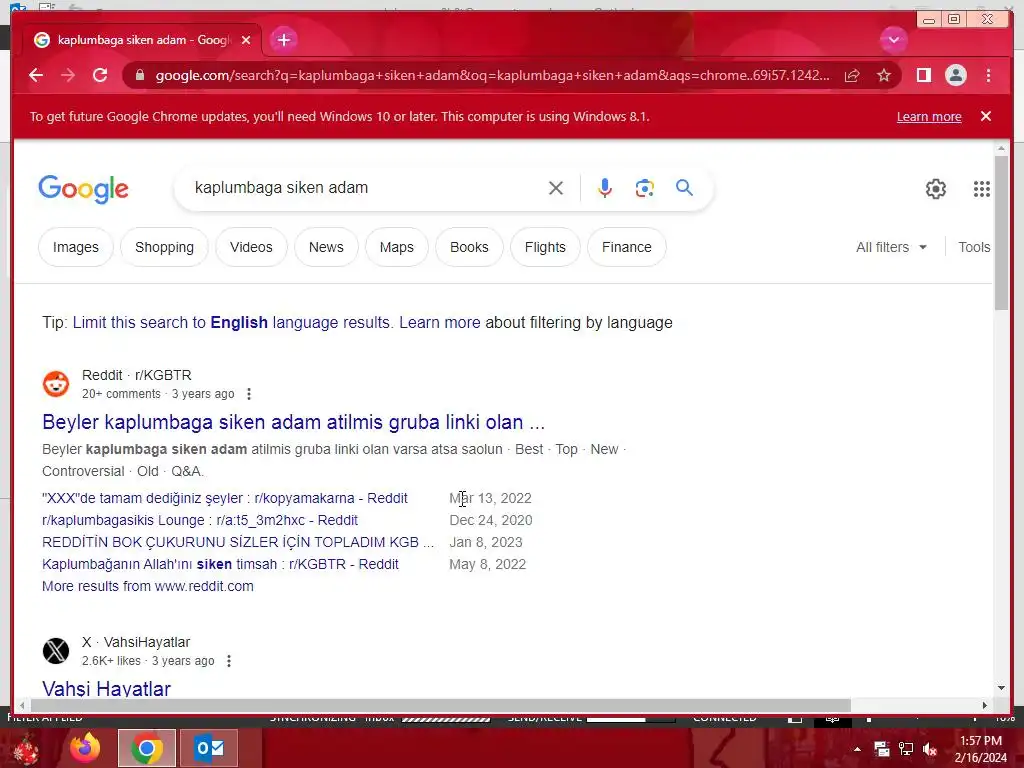The height and width of the screenshot is (768, 1024).
Task: Limit search to English language results link
Action: 231,323
